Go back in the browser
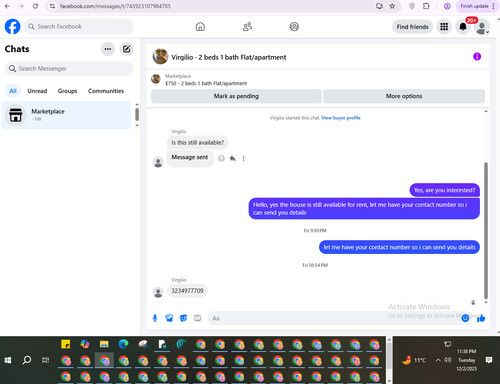The image size is (500, 384). (7, 6)
